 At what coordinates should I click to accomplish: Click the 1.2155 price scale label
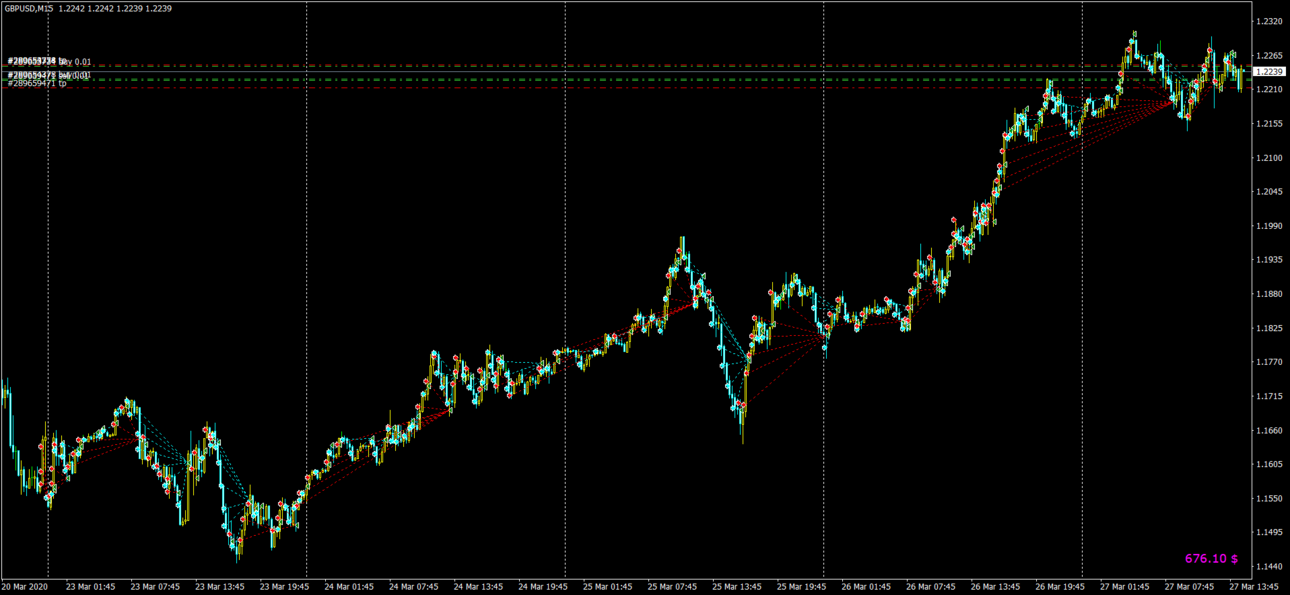click(1269, 124)
